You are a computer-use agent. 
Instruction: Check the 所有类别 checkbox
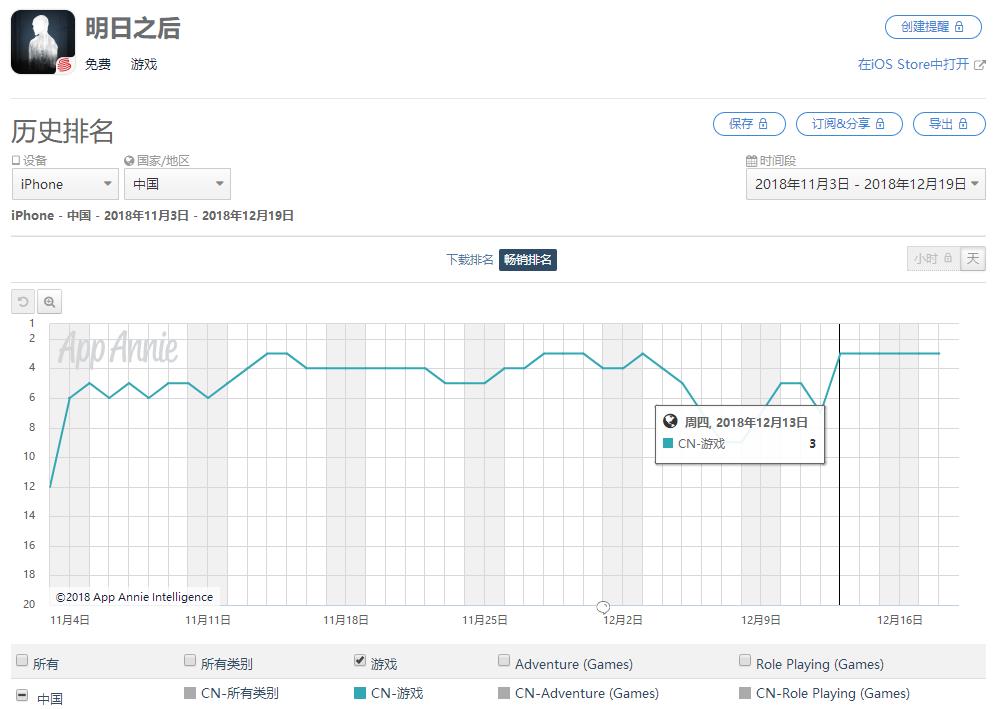(x=190, y=661)
